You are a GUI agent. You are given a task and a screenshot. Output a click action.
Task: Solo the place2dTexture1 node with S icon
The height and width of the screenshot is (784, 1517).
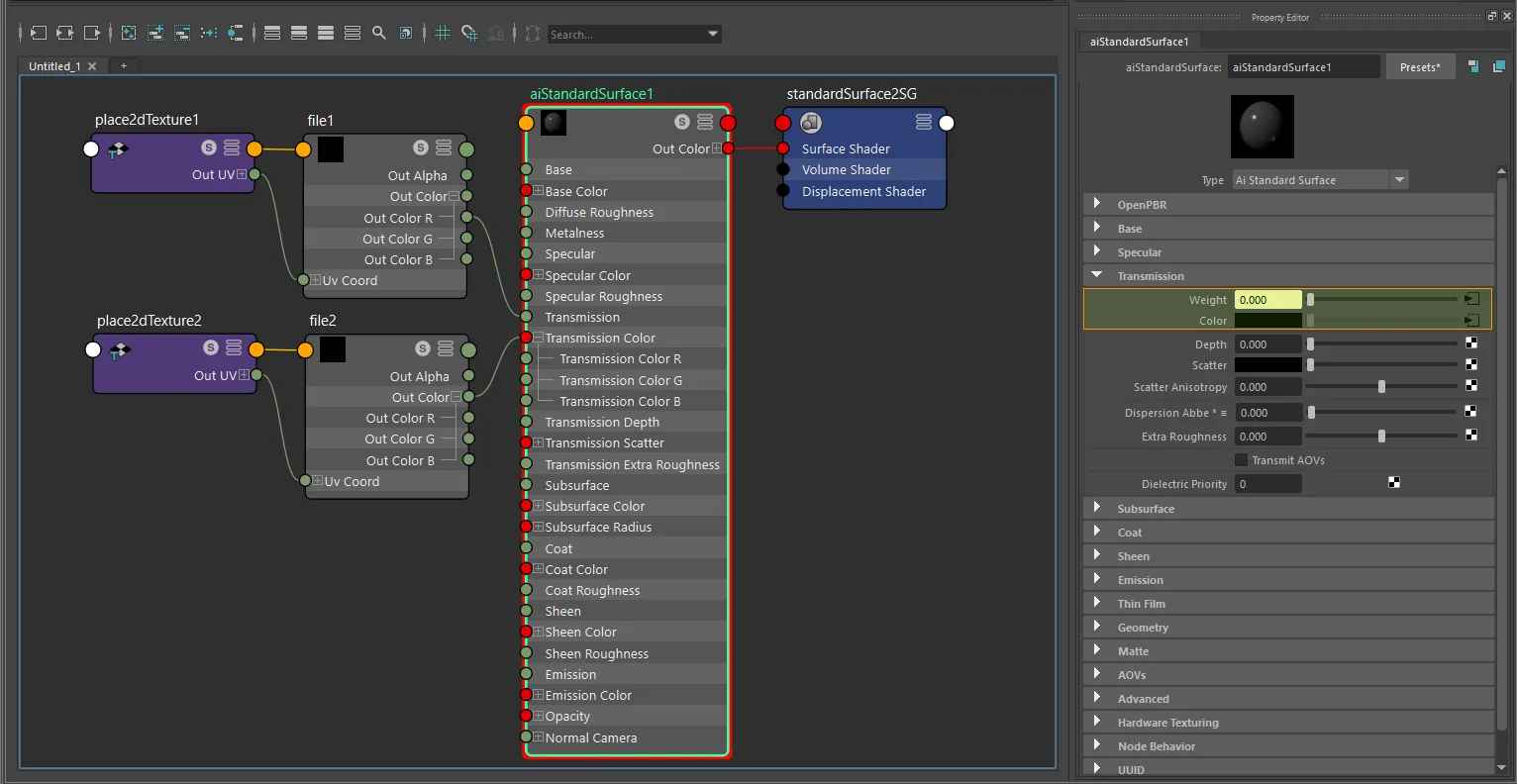209,147
